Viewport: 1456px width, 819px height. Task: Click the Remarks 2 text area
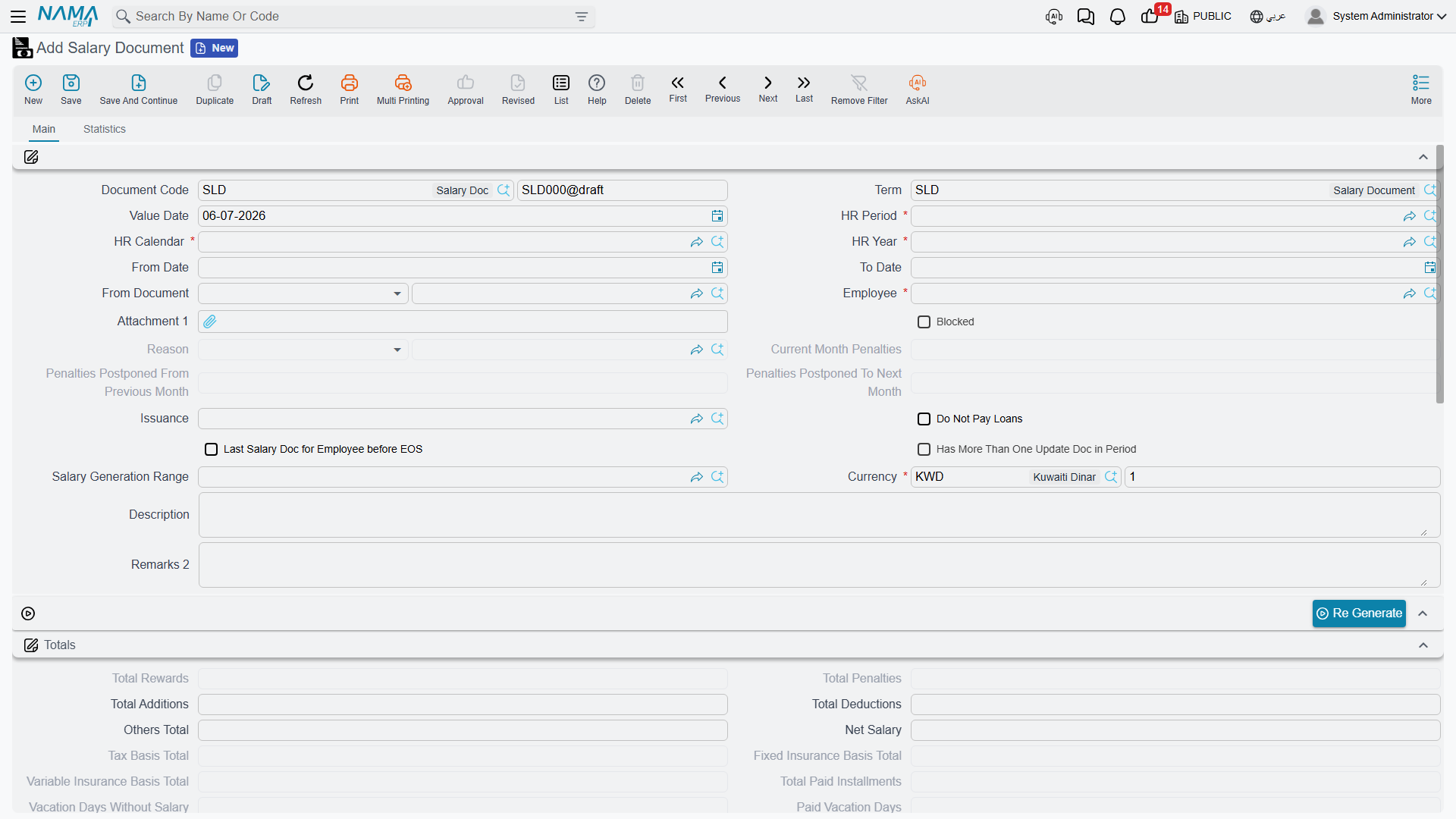tap(819, 565)
